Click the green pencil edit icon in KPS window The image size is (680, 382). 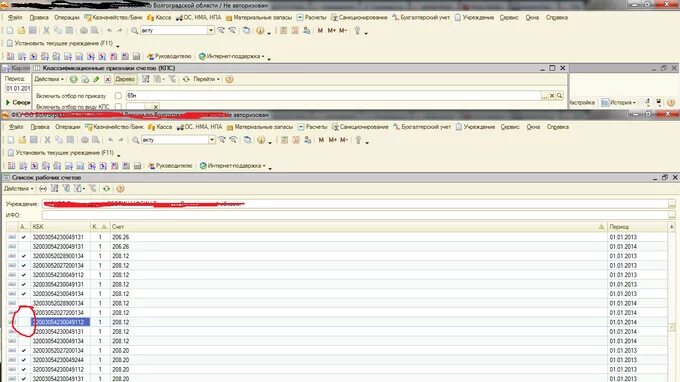[x=96, y=79]
